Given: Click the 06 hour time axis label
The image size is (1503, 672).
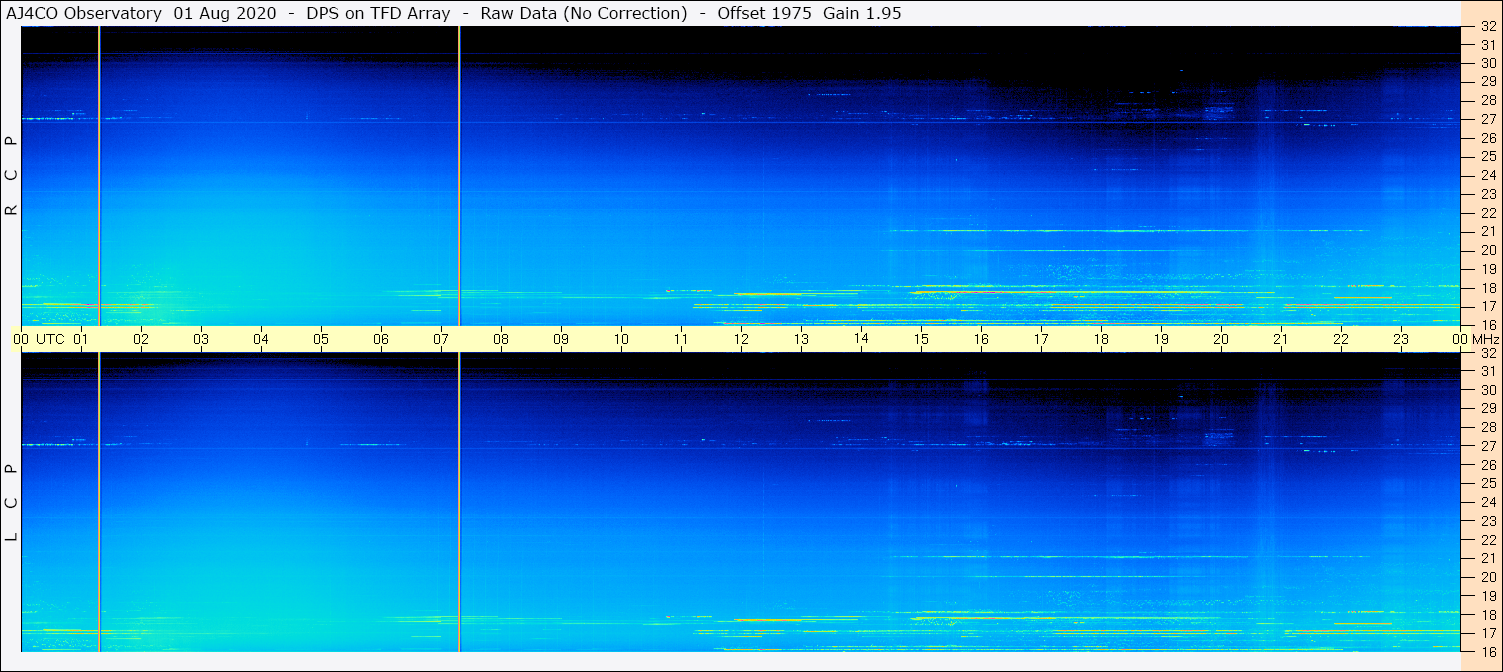Looking at the screenshot, I should click(x=381, y=339).
